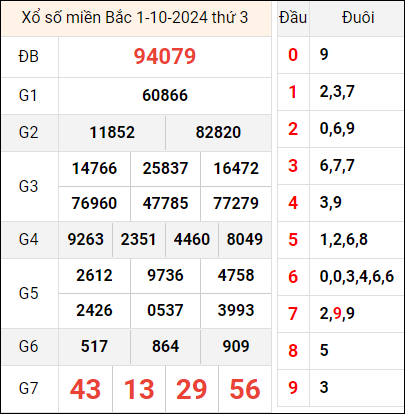Select the G1 prize number 60866
The width and height of the screenshot is (405, 414).
tap(165, 95)
